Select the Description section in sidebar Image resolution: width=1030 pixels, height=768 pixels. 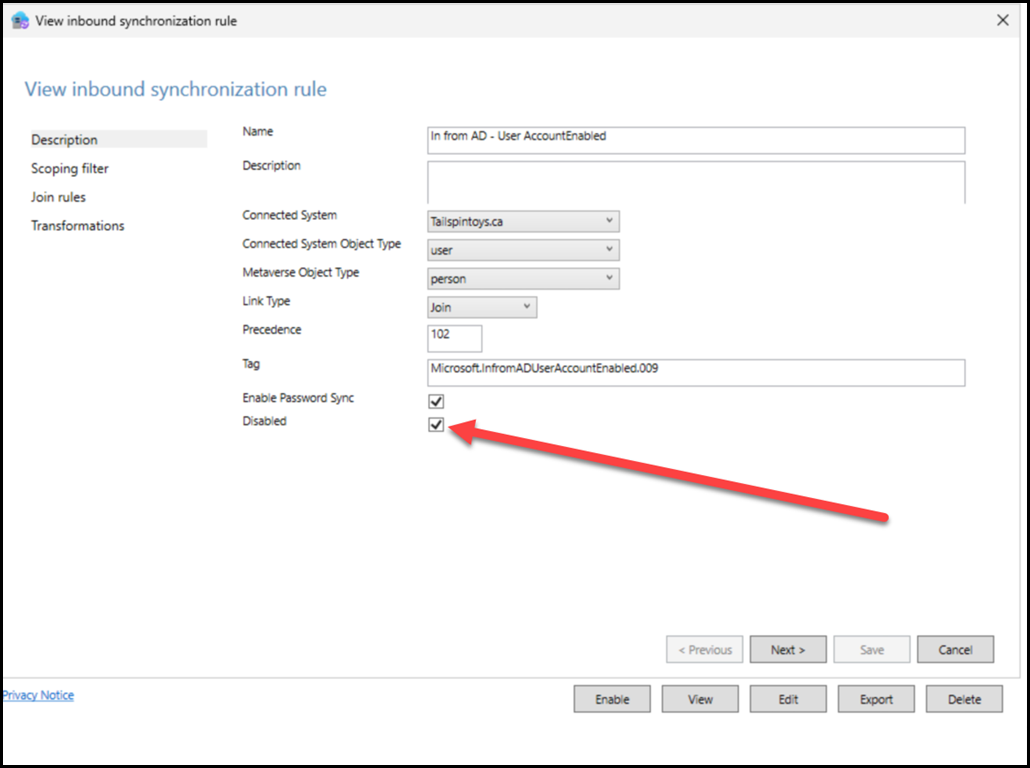[x=65, y=140]
